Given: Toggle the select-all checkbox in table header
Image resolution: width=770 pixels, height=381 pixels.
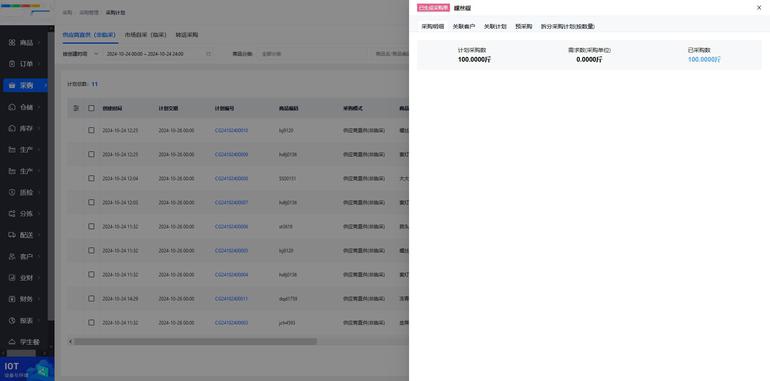Looking at the screenshot, I should pos(91,108).
